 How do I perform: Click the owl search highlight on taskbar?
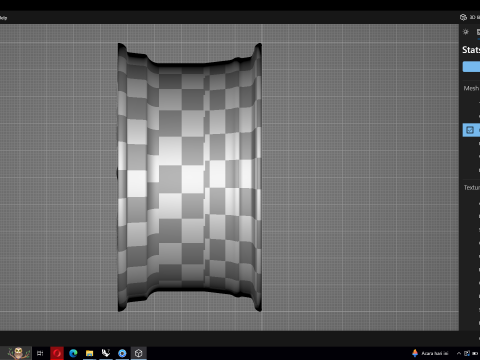pyautogui.click(x=18, y=353)
